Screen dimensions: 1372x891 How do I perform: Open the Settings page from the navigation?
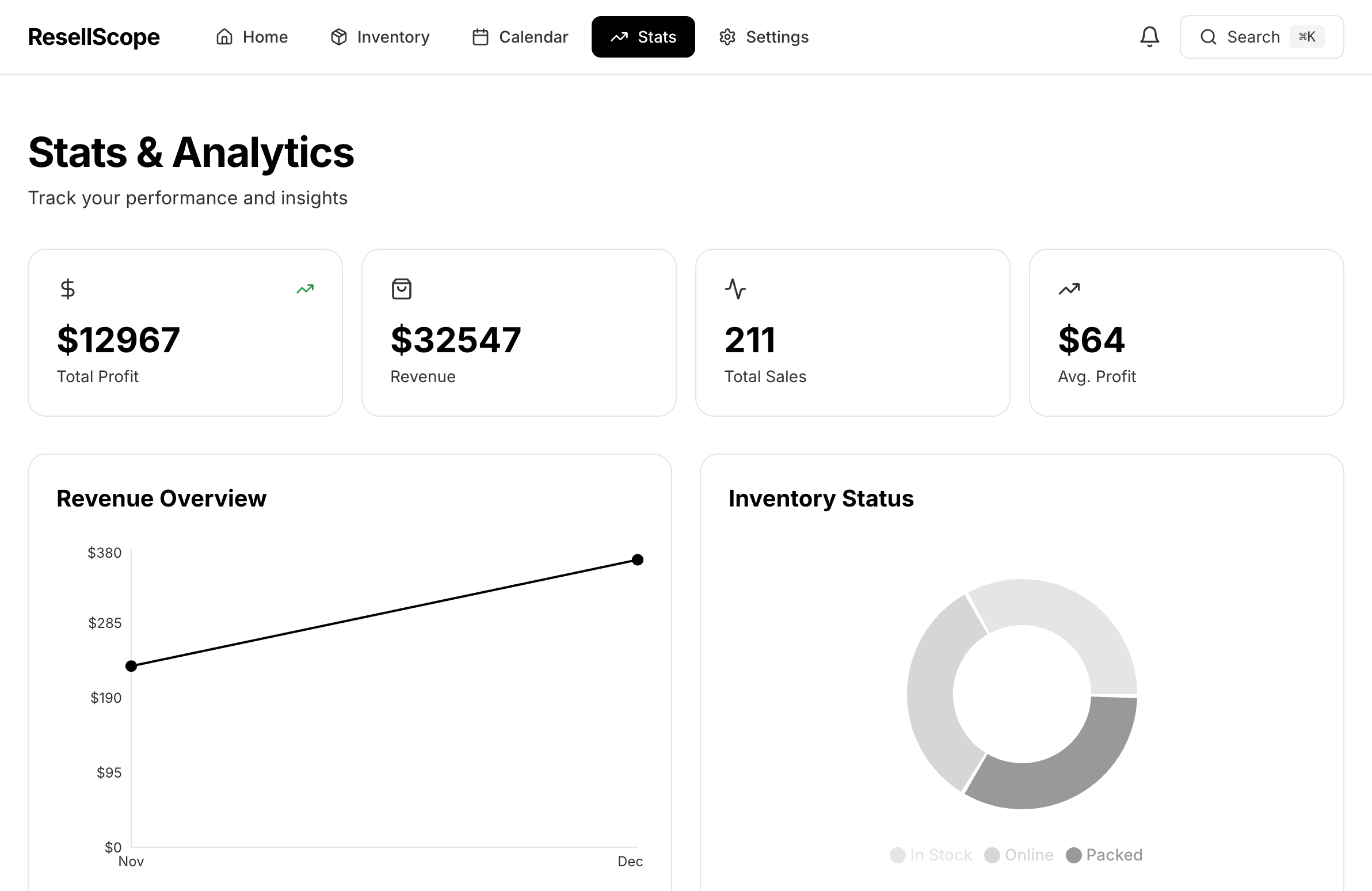click(x=763, y=37)
